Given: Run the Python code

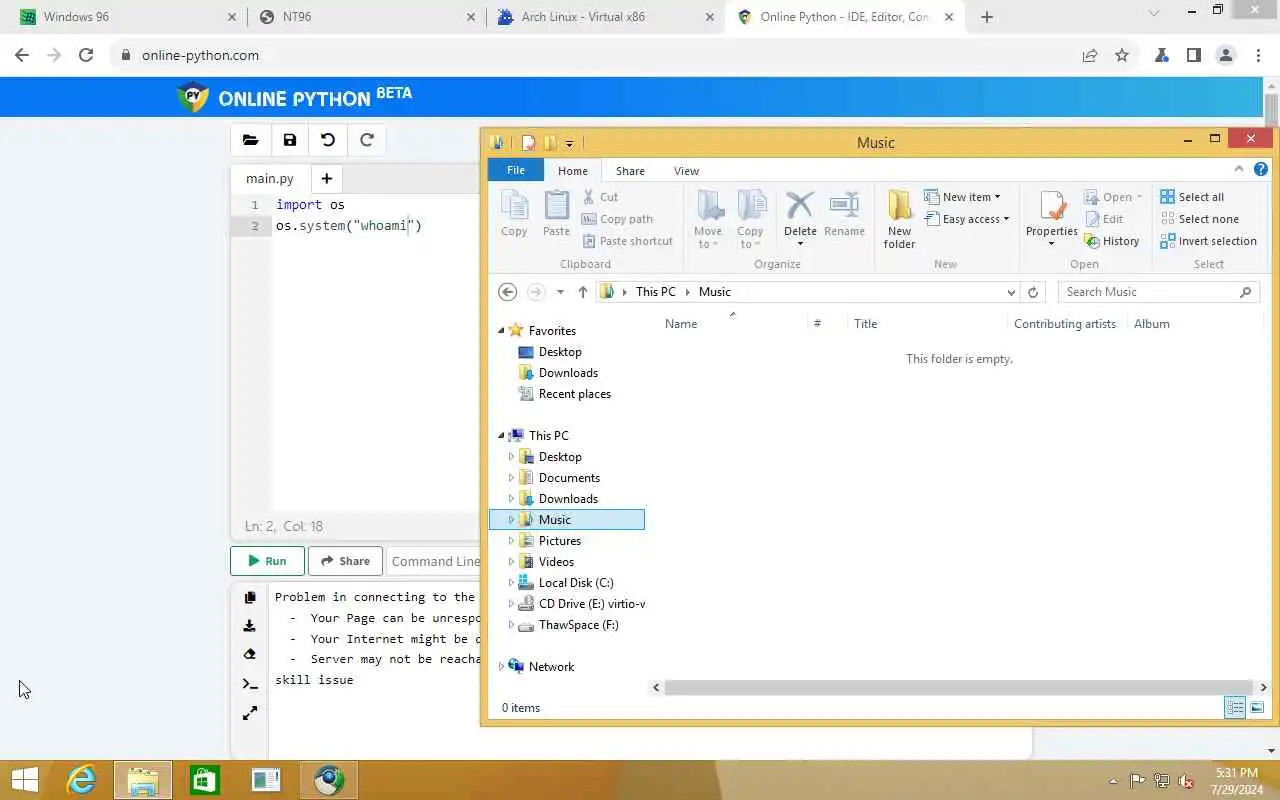Looking at the screenshot, I should (267, 561).
